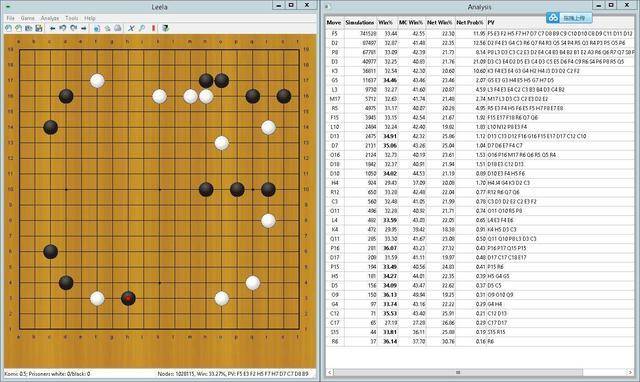Viewport: 640px width, 382px height.
Task: Sort by the Move column header
Action: click(334, 22)
